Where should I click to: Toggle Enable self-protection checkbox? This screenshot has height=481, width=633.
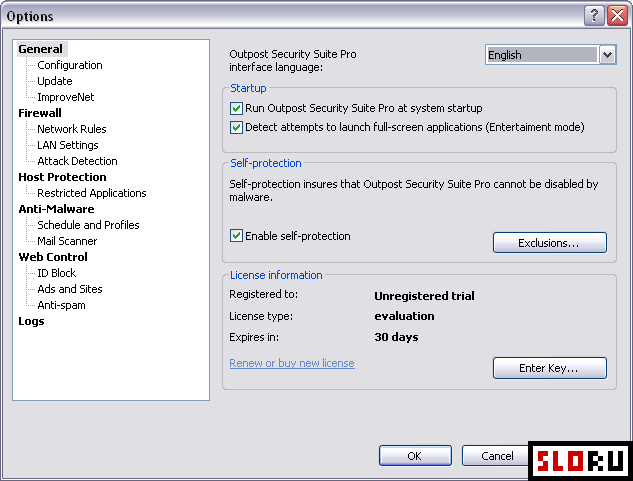[x=236, y=235]
